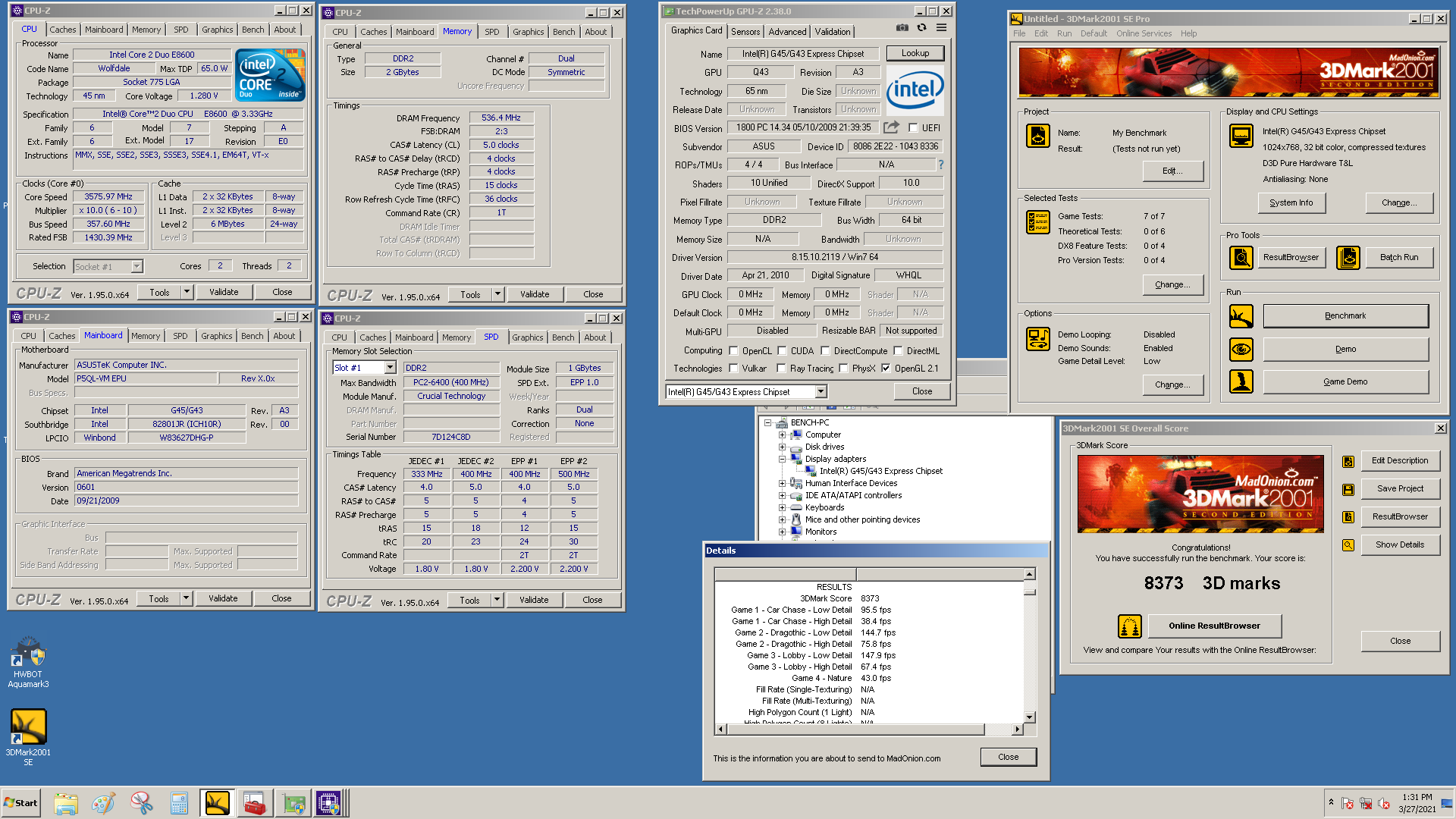Open GPU-Z hamburger menu icon

(x=941, y=27)
